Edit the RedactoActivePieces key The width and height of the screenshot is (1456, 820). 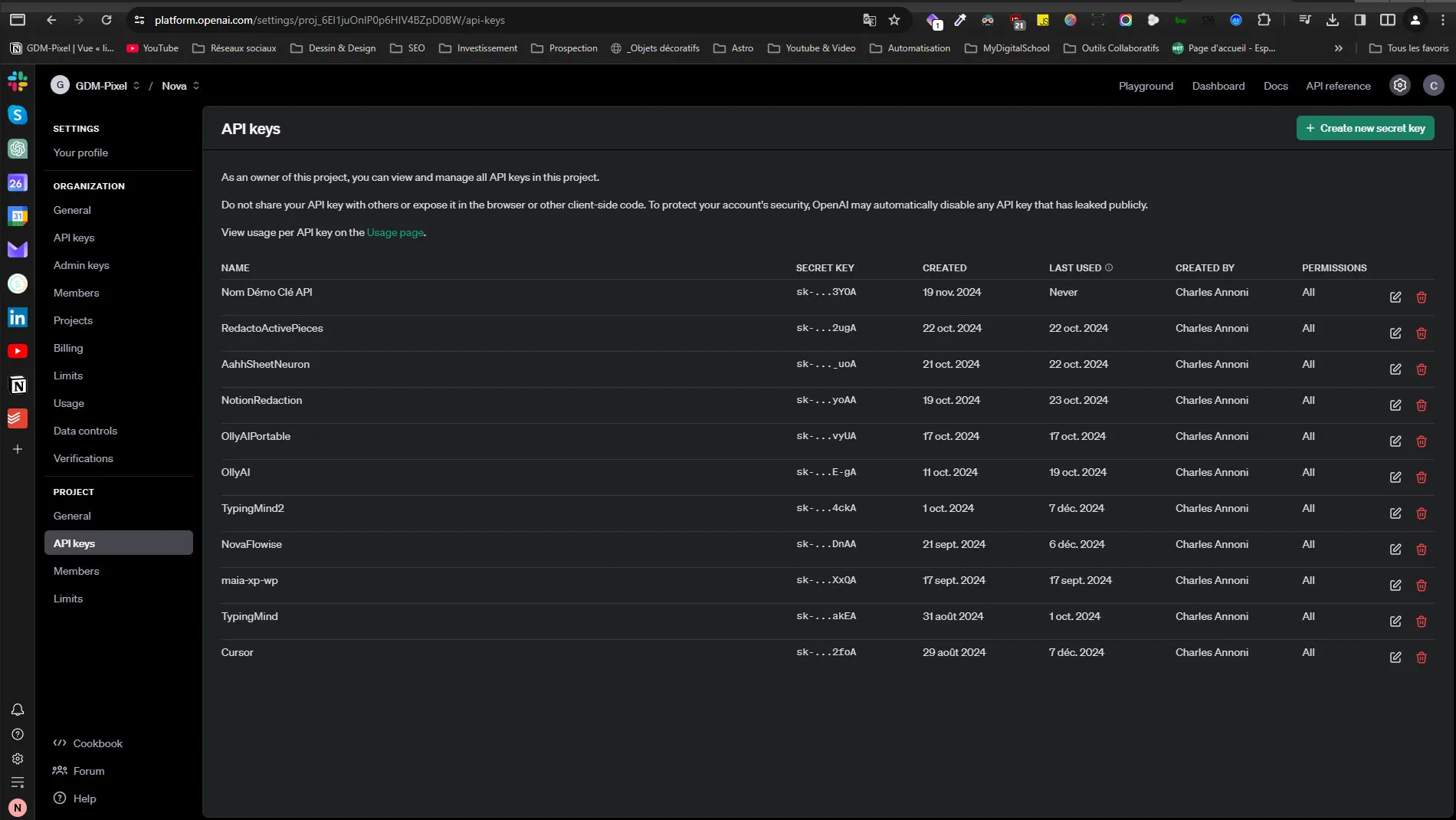pos(1395,333)
